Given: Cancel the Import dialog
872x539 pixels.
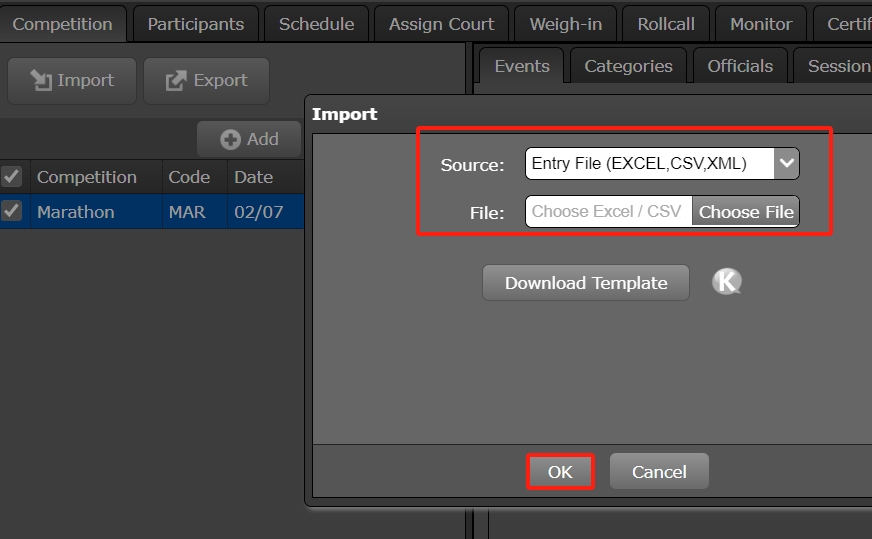Looking at the screenshot, I should point(659,472).
